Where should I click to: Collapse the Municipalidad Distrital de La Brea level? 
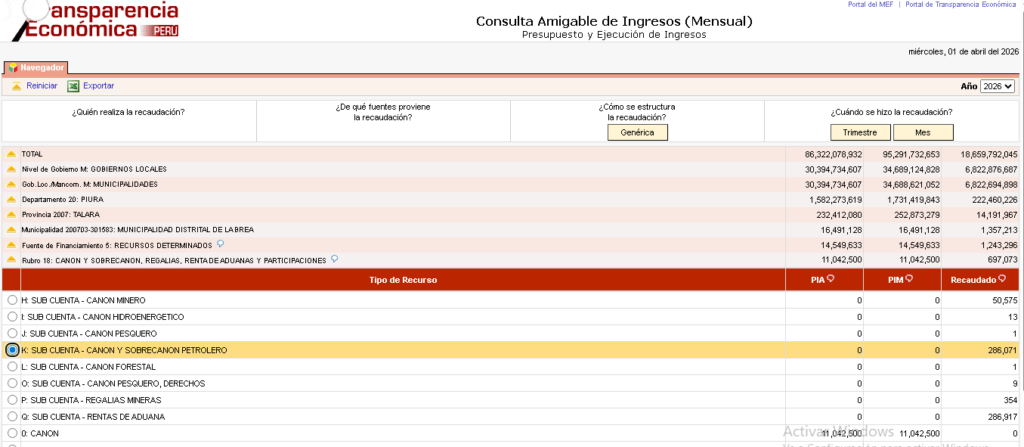point(11,229)
